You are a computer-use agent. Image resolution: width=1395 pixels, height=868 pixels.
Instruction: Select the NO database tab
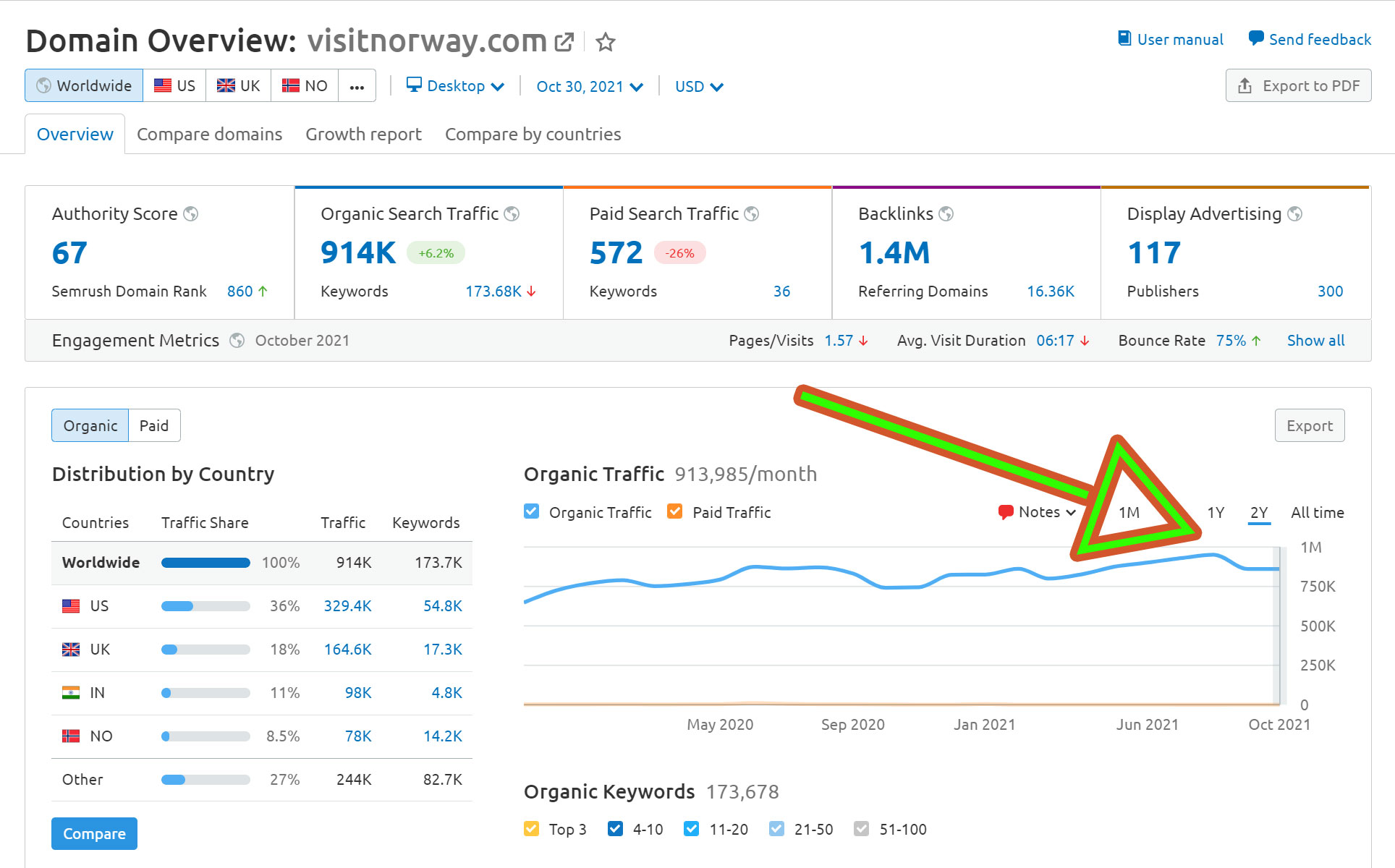click(305, 85)
